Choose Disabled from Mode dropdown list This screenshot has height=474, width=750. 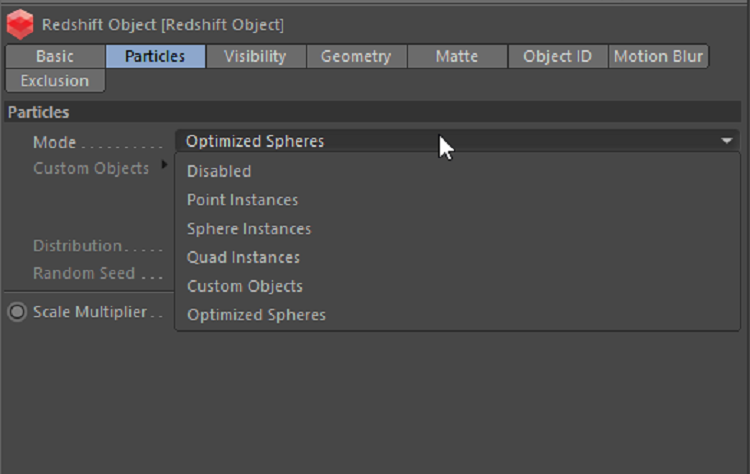point(219,171)
